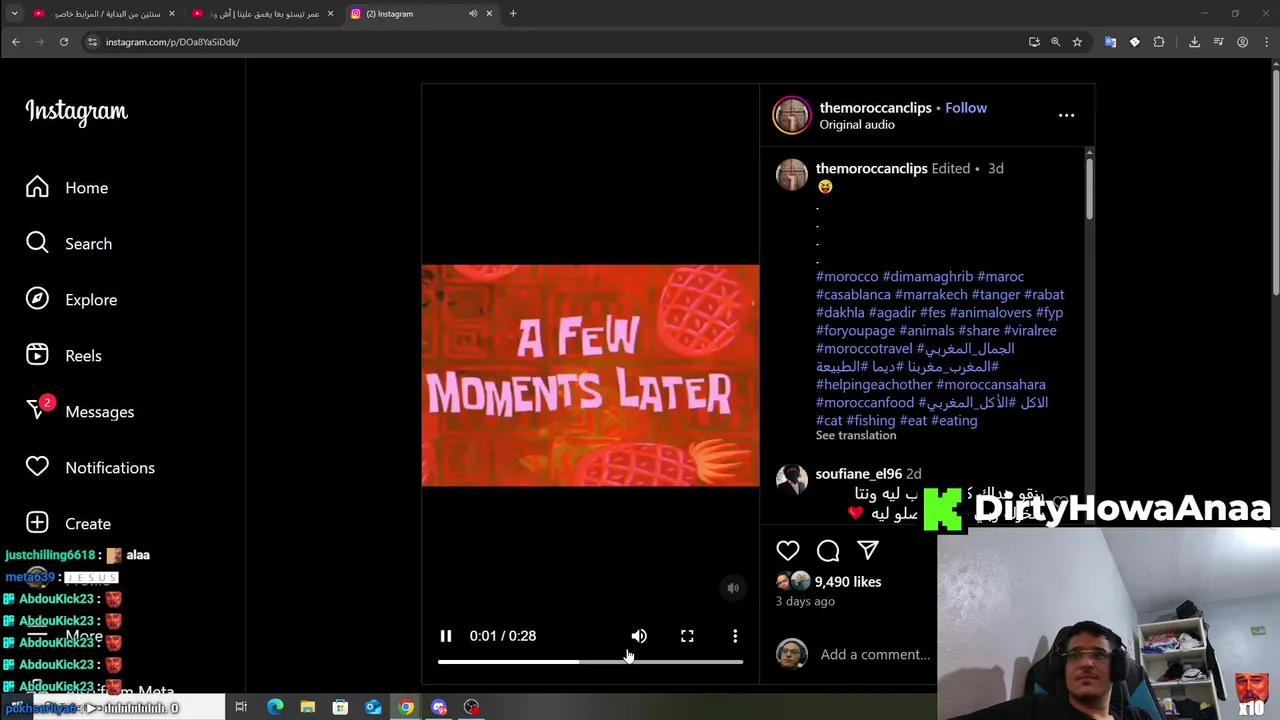1280x720 pixels.
Task: Open hashtag #fishing
Action: point(871,420)
